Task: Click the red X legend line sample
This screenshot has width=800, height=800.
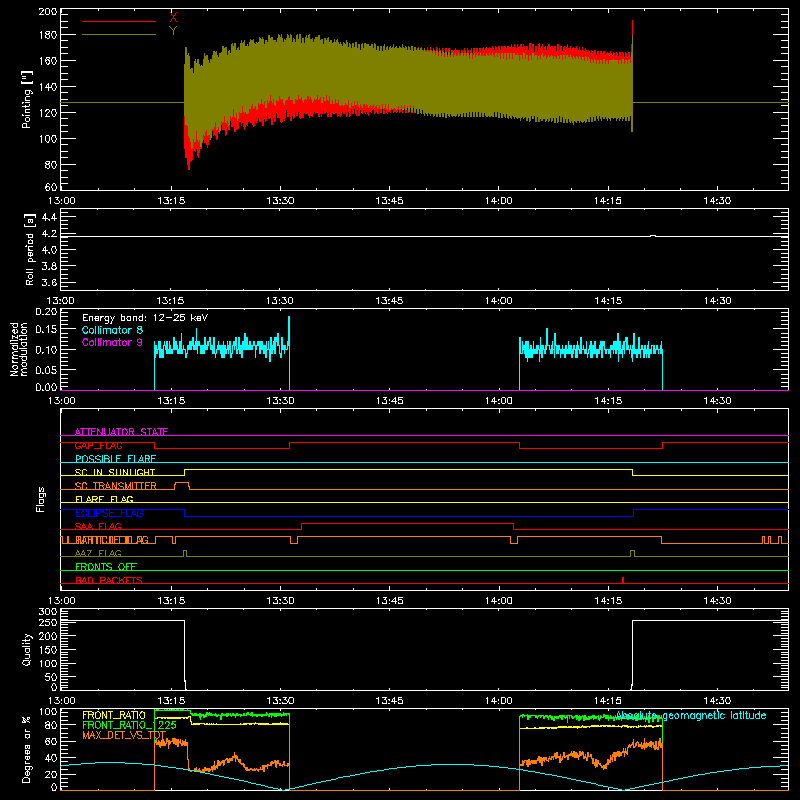Action: point(119,21)
